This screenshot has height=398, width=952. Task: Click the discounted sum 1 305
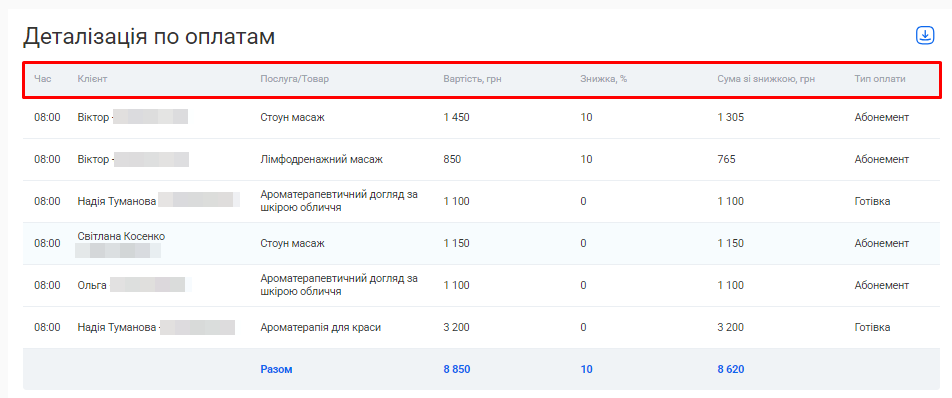pos(730,118)
